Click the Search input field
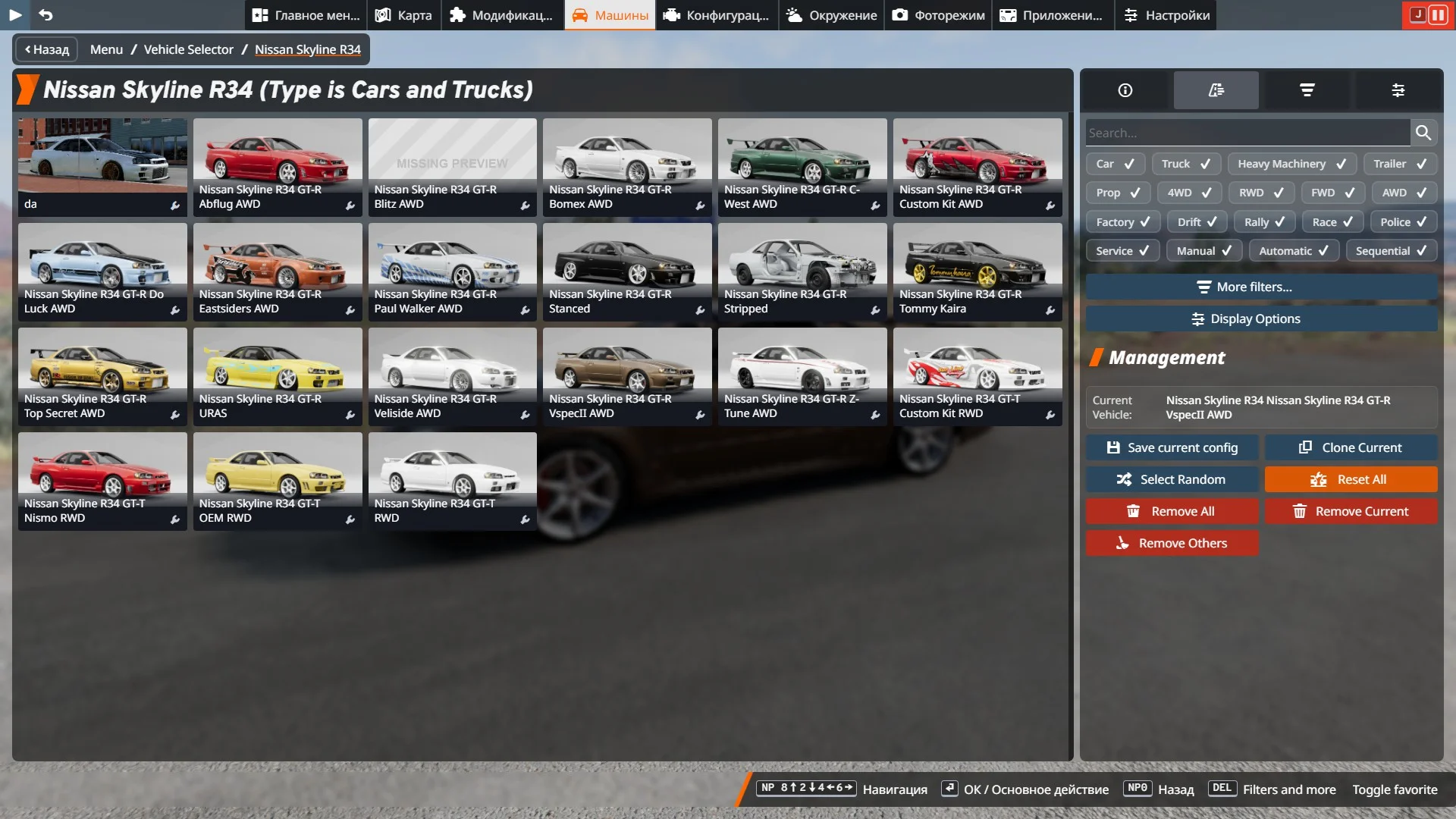Image resolution: width=1456 pixels, height=819 pixels. click(x=1247, y=133)
